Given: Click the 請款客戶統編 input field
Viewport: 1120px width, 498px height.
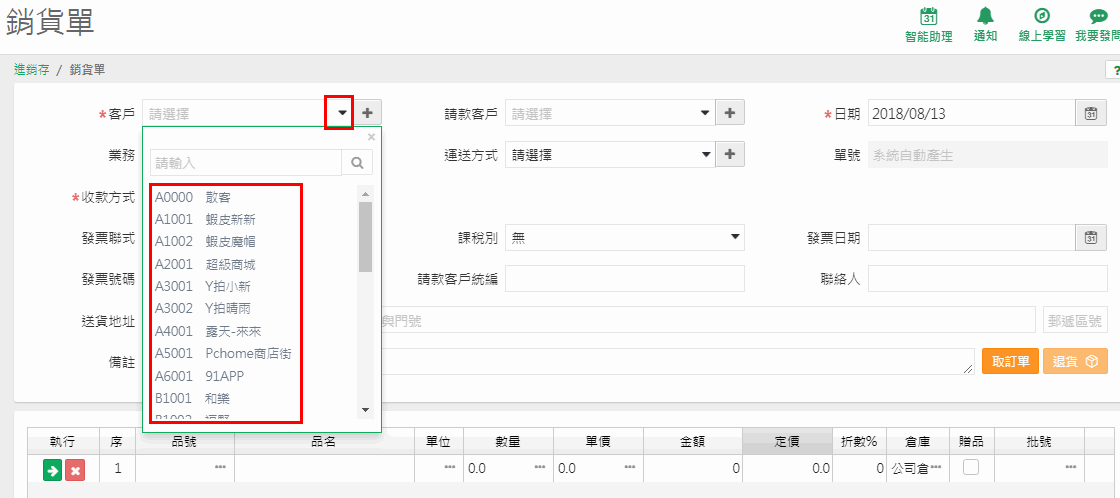Looking at the screenshot, I should 625,279.
